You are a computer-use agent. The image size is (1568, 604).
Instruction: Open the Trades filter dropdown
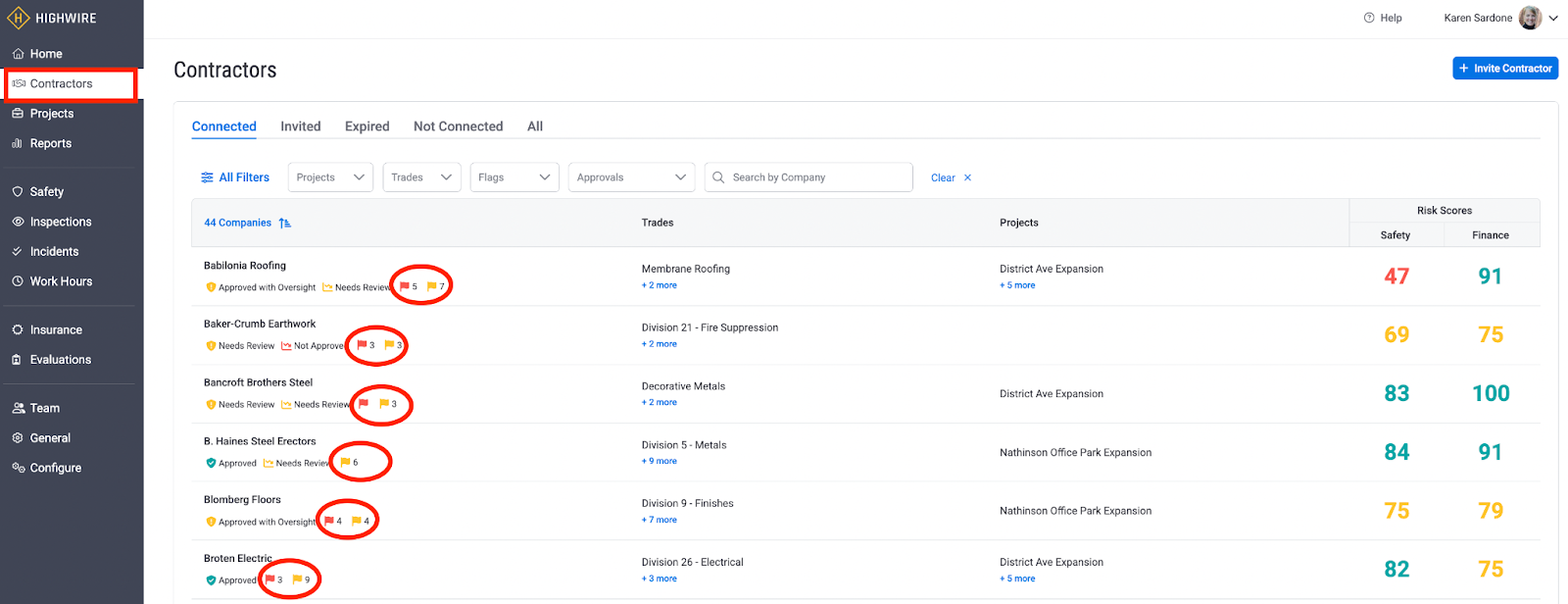tap(421, 177)
